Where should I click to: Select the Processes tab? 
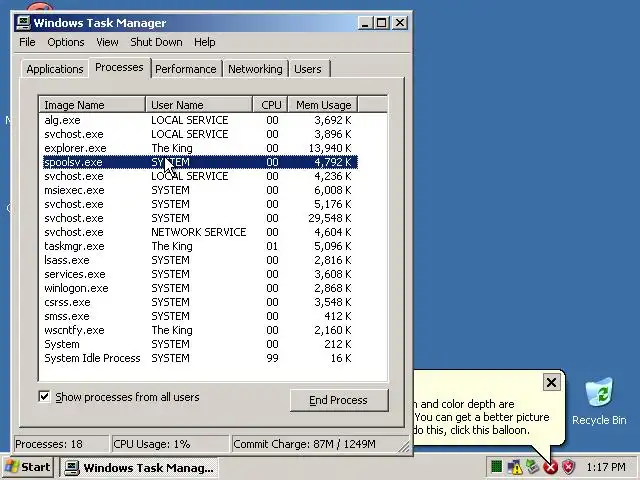click(119, 67)
